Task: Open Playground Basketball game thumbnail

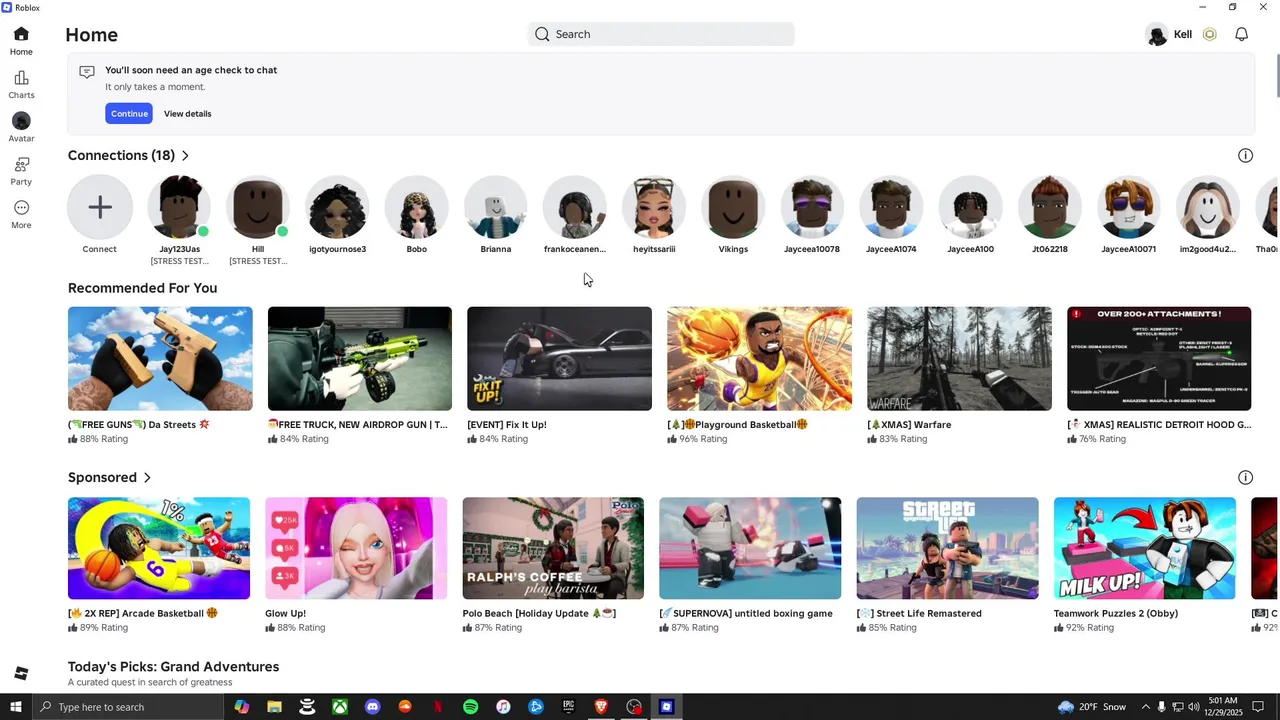Action: pos(759,358)
